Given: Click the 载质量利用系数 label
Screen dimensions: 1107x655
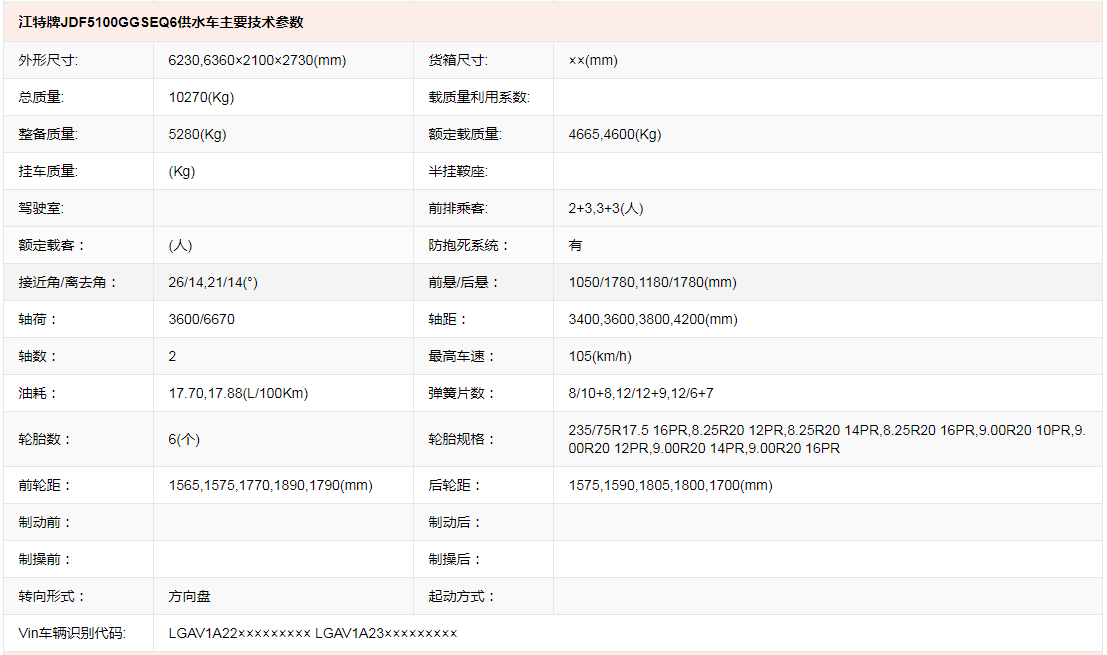Looking at the screenshot, I should pyautogui.click(x=479, y=97).
